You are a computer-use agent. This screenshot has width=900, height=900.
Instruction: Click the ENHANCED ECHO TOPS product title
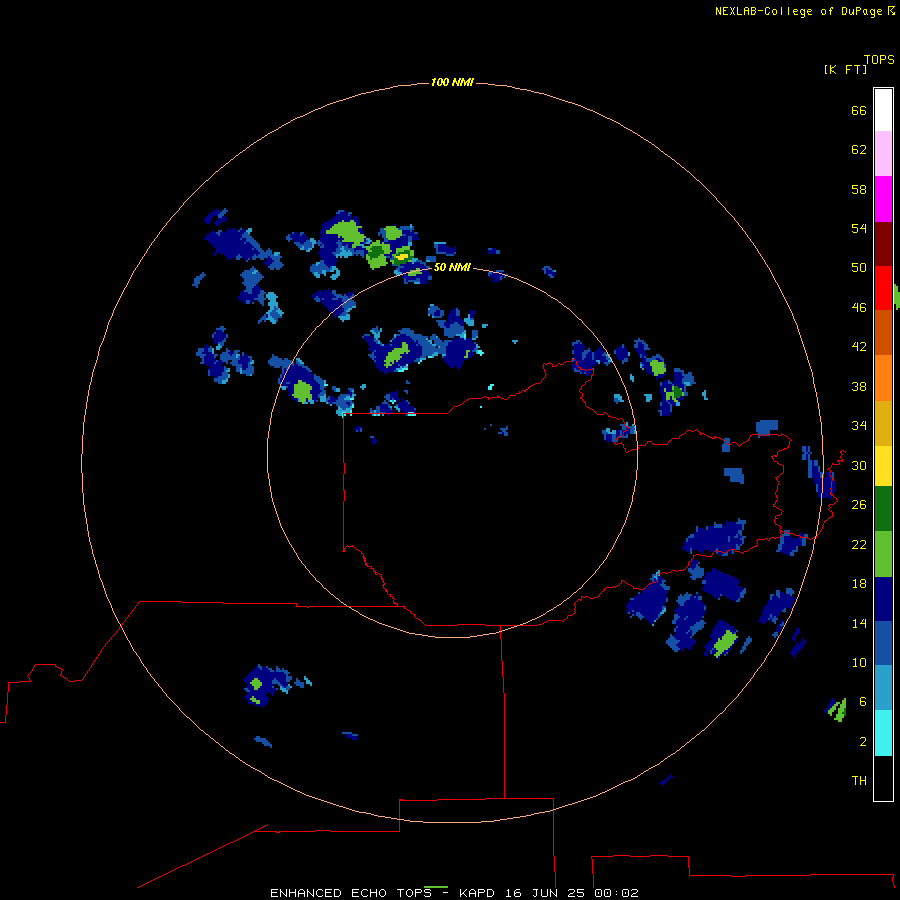click(351, 893)
